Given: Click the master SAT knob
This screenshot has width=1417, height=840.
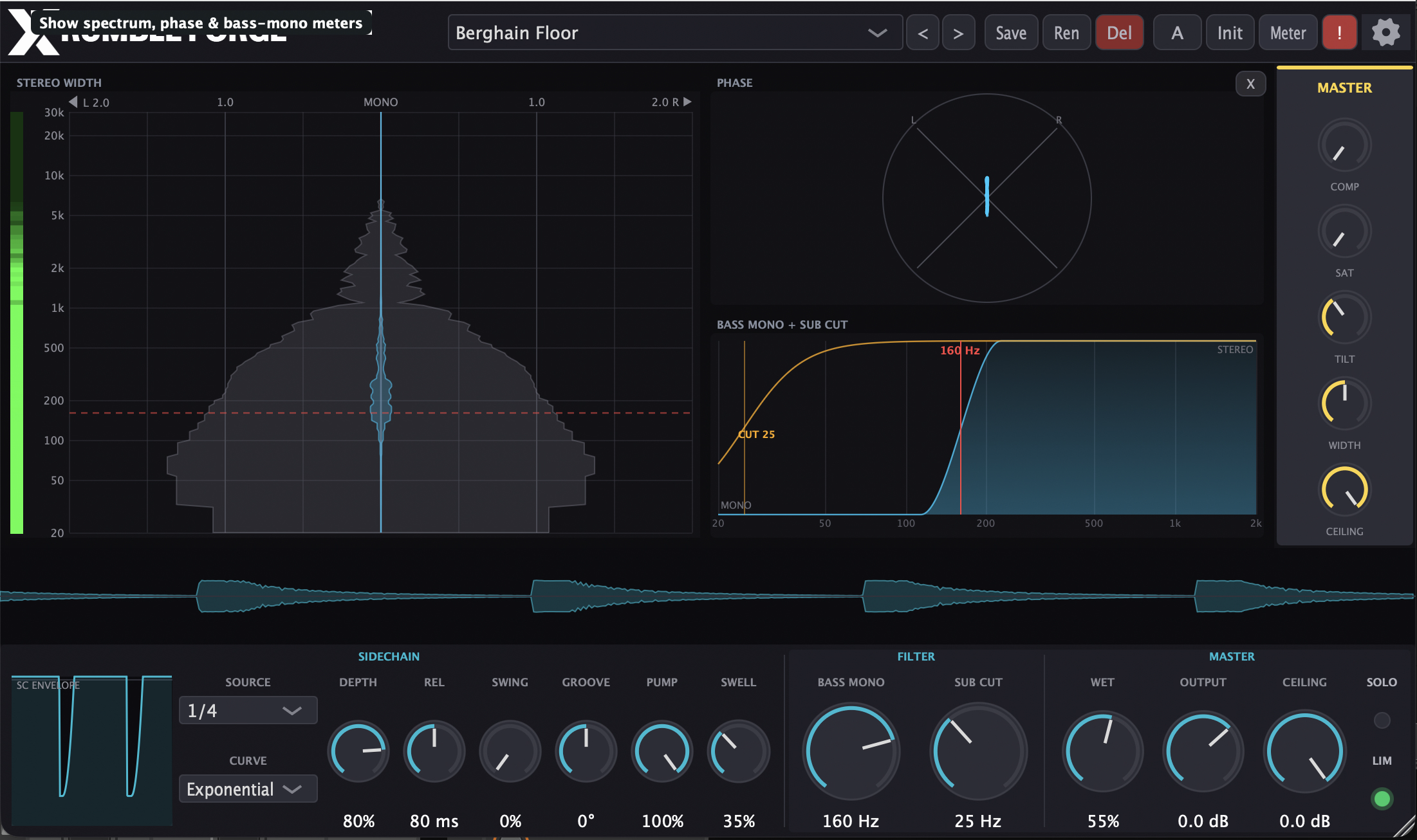Looking at the screenshot, I should [x=1344, y=231].
